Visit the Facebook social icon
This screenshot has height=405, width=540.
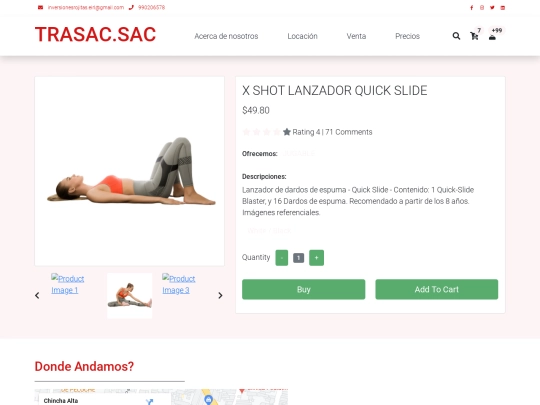pyautogui.click(x=471, y=8)
